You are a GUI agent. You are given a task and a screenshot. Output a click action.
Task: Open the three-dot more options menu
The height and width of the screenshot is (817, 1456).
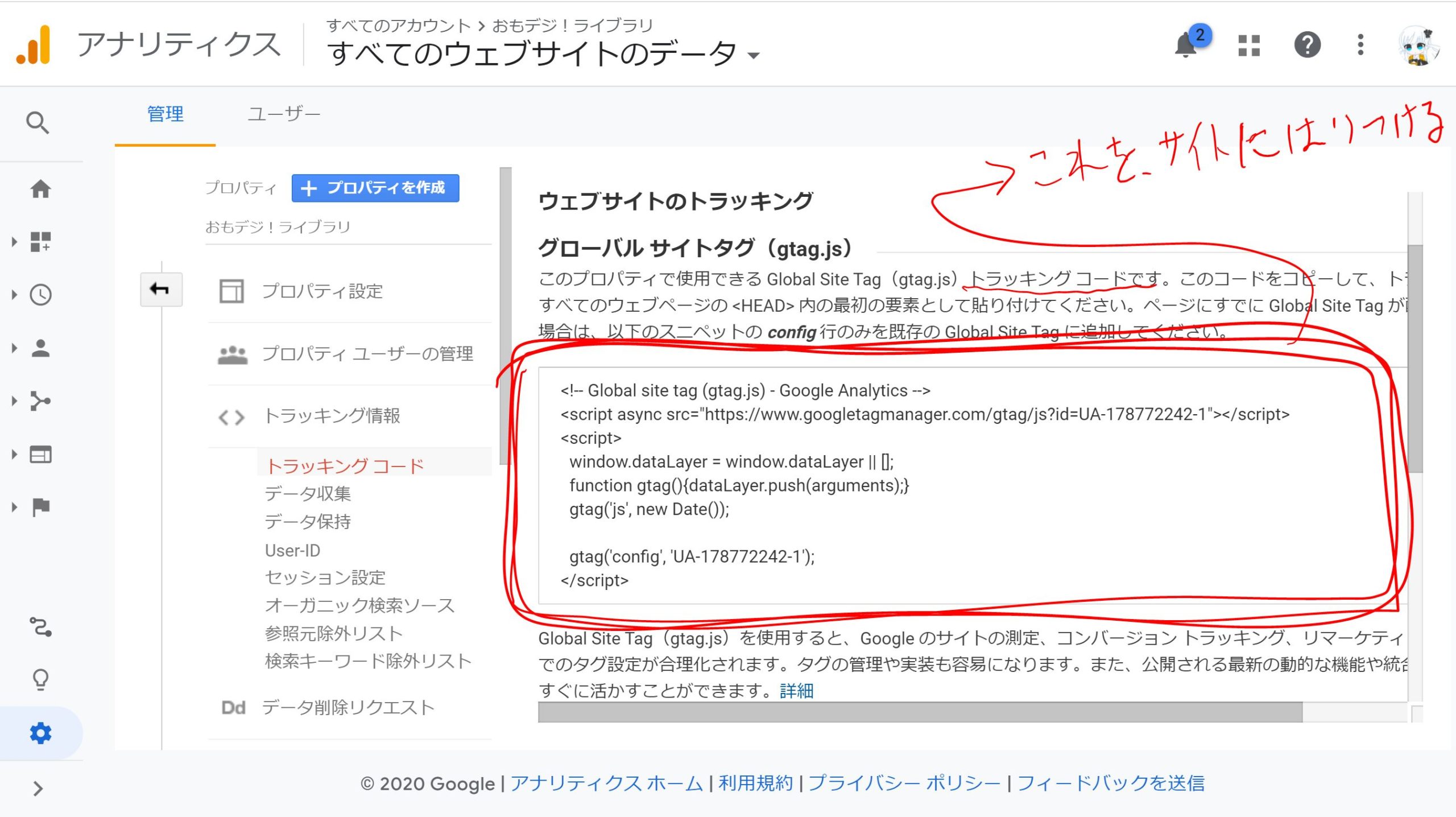coord(1360,45)
